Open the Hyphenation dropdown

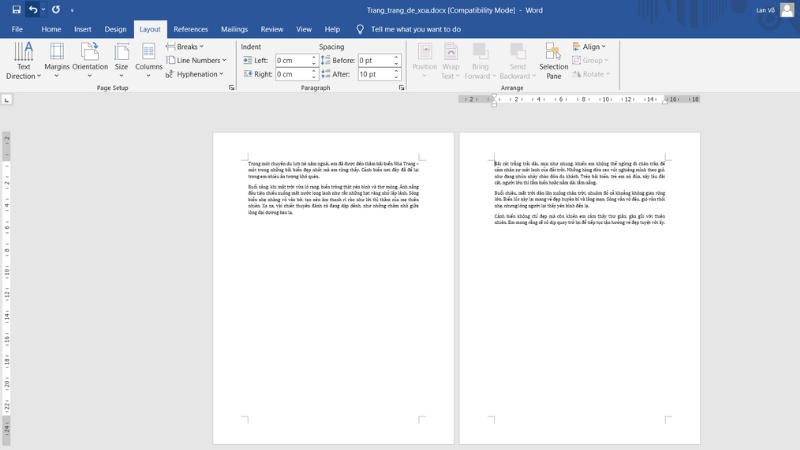[x=196, y=74]
